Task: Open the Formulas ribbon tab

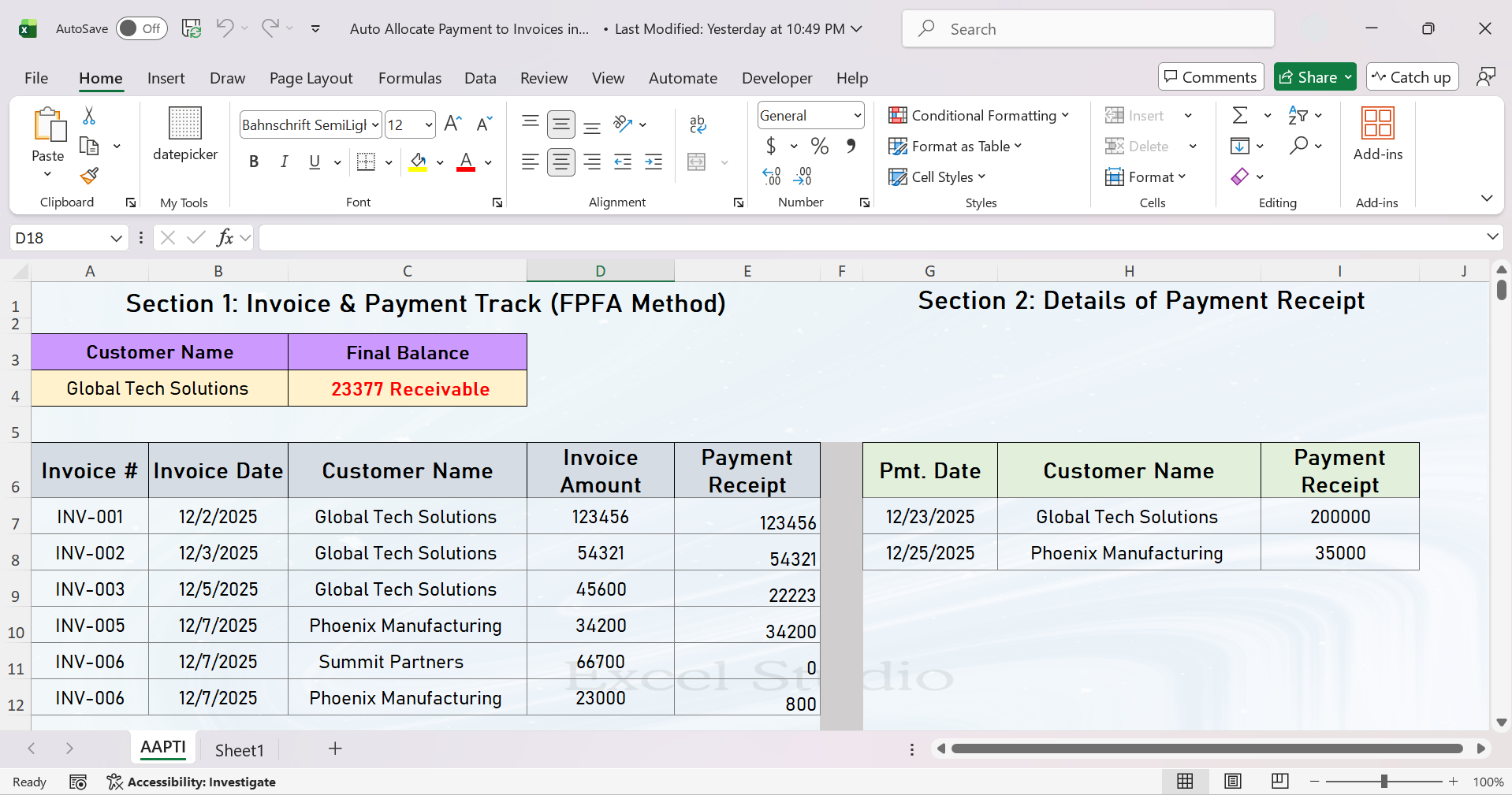Action: click(x=409, y=78)
